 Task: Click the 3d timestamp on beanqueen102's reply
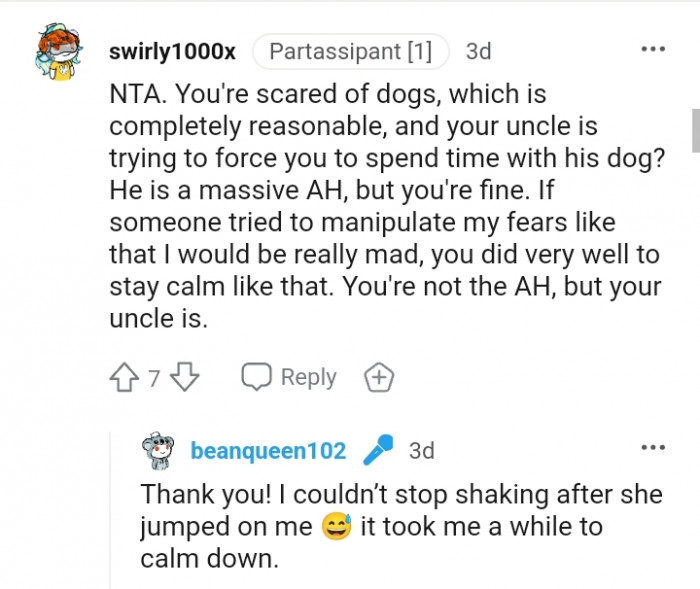pyautogui.click(x=421, y=451)
